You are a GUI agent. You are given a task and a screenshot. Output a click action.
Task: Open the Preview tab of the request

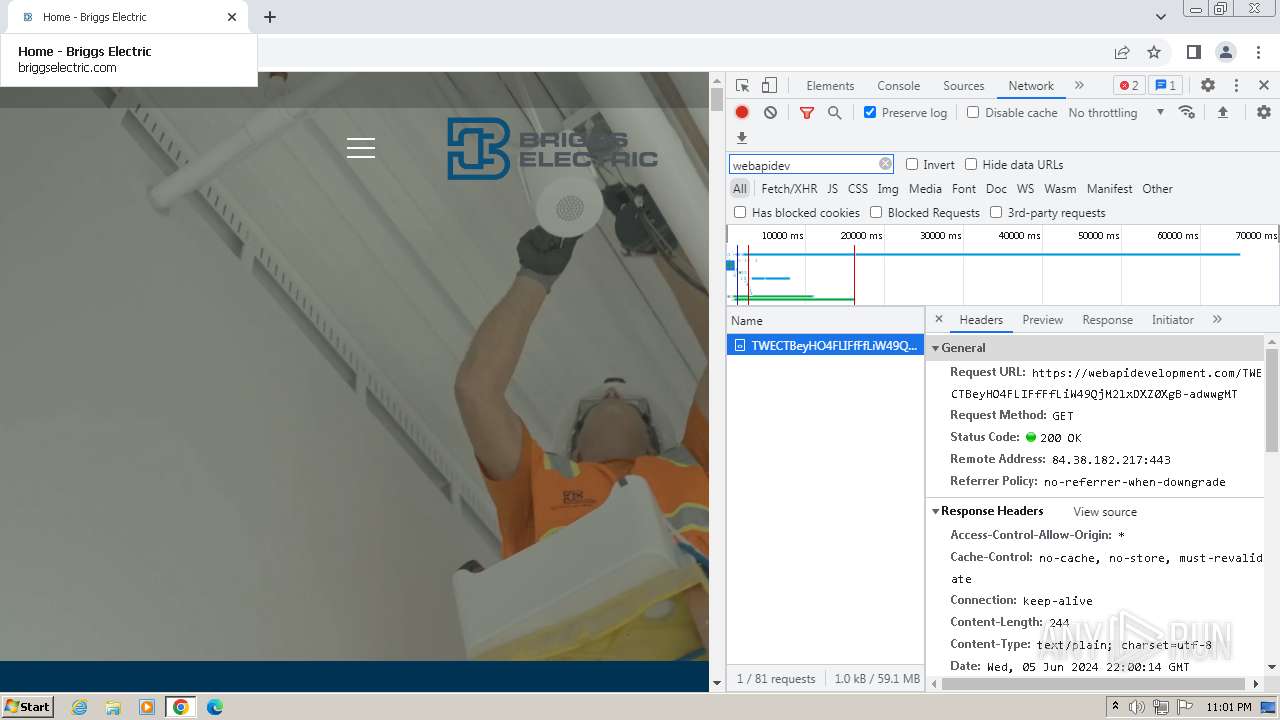1042,320
